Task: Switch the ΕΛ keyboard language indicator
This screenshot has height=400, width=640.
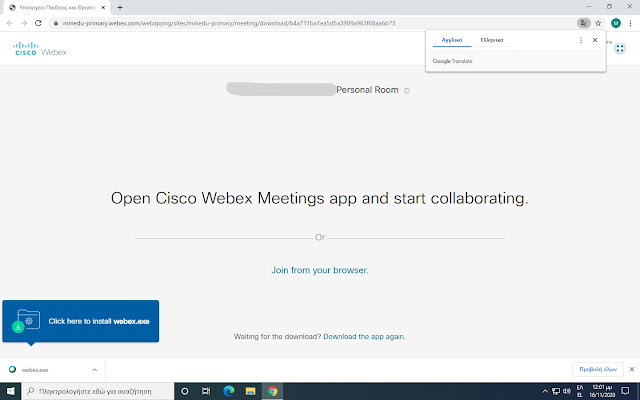Action: [580, 391]
